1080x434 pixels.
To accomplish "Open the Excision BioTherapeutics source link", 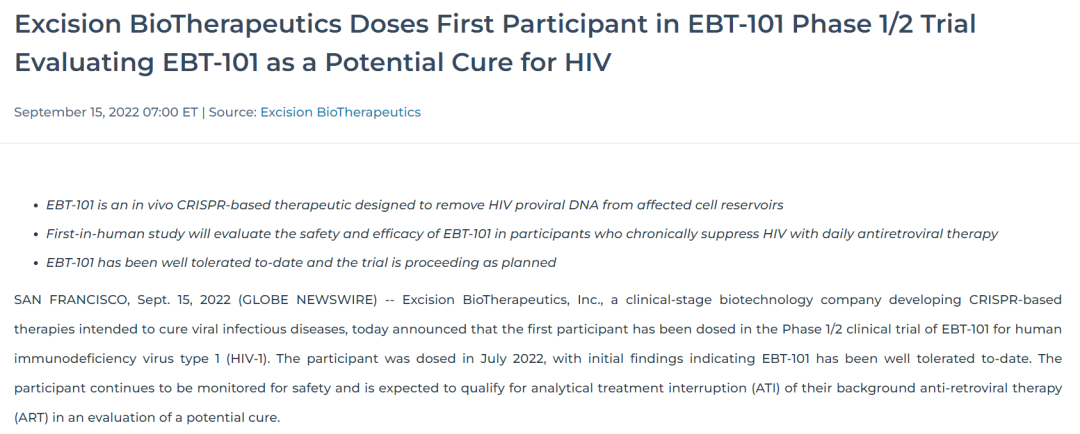I will point(340,112).
